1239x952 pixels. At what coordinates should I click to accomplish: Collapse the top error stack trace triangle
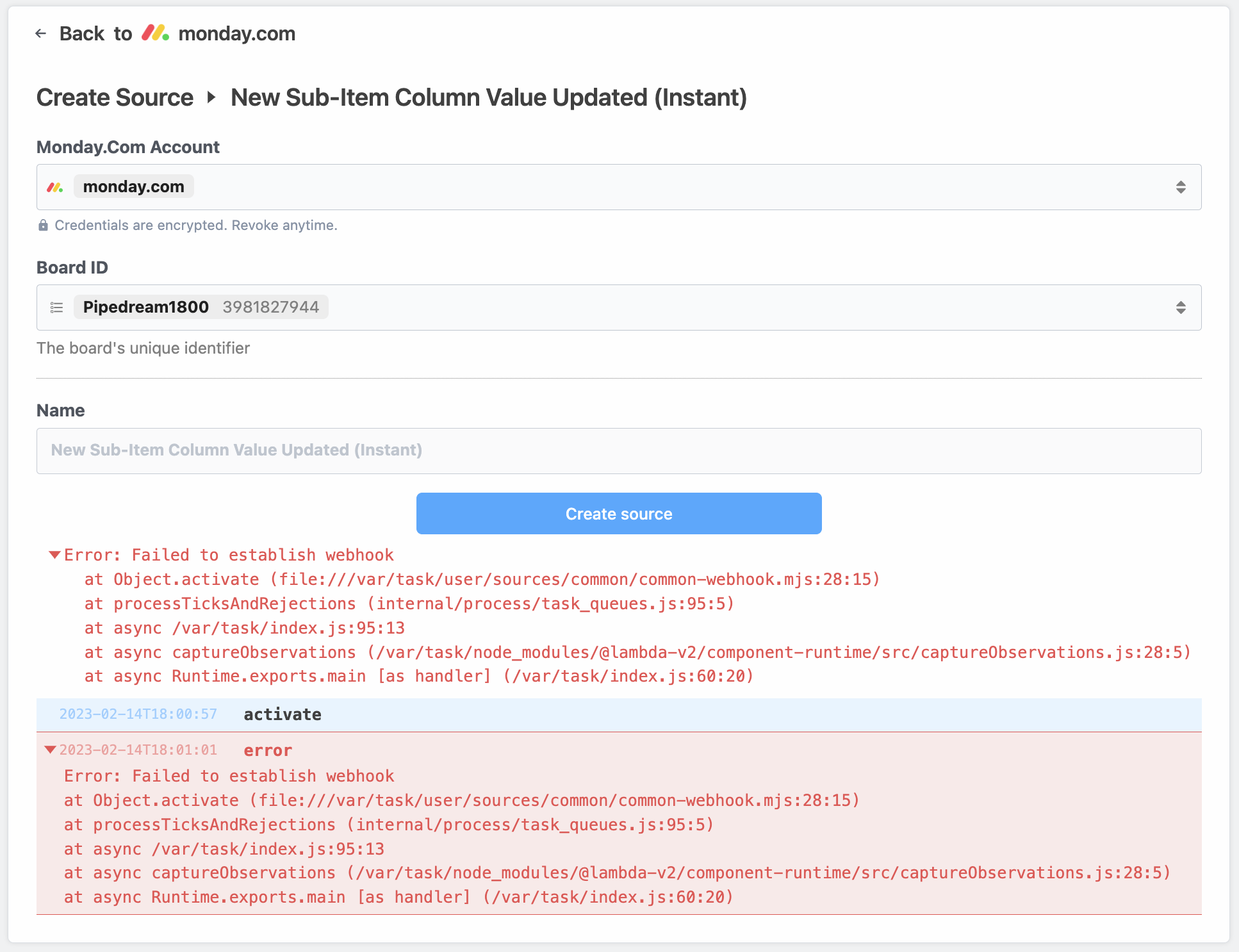coord(54,554)
